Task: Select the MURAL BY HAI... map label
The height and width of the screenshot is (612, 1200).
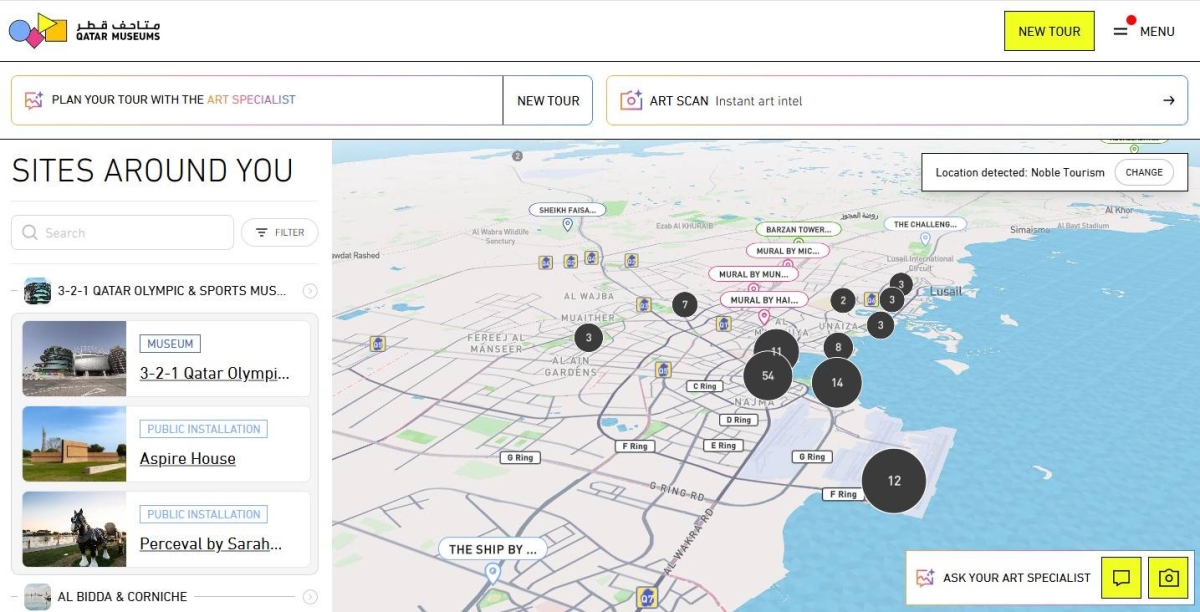Action: (x=764, y=299)
